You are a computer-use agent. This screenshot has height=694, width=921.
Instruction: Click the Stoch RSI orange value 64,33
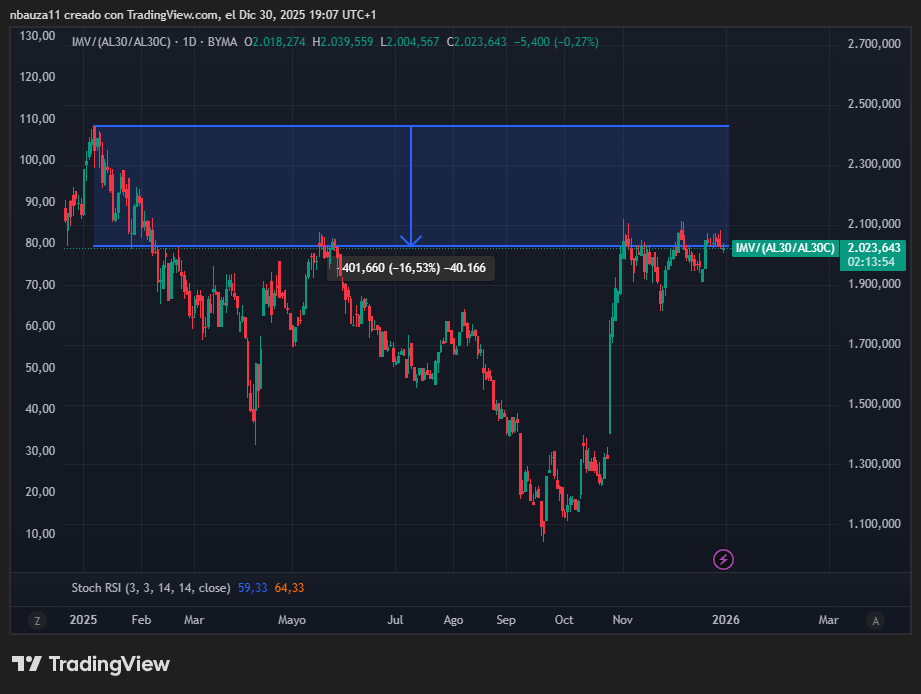tap(289, 588)
